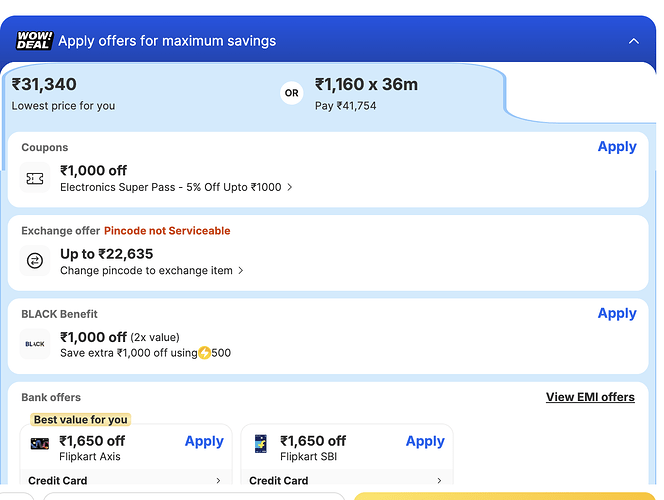Image resolution: width=664 pixels, height=500 pixels.
Task: Click the Flipkart SBI card icon
Action: pyautogui.click(x=261, y=443)
